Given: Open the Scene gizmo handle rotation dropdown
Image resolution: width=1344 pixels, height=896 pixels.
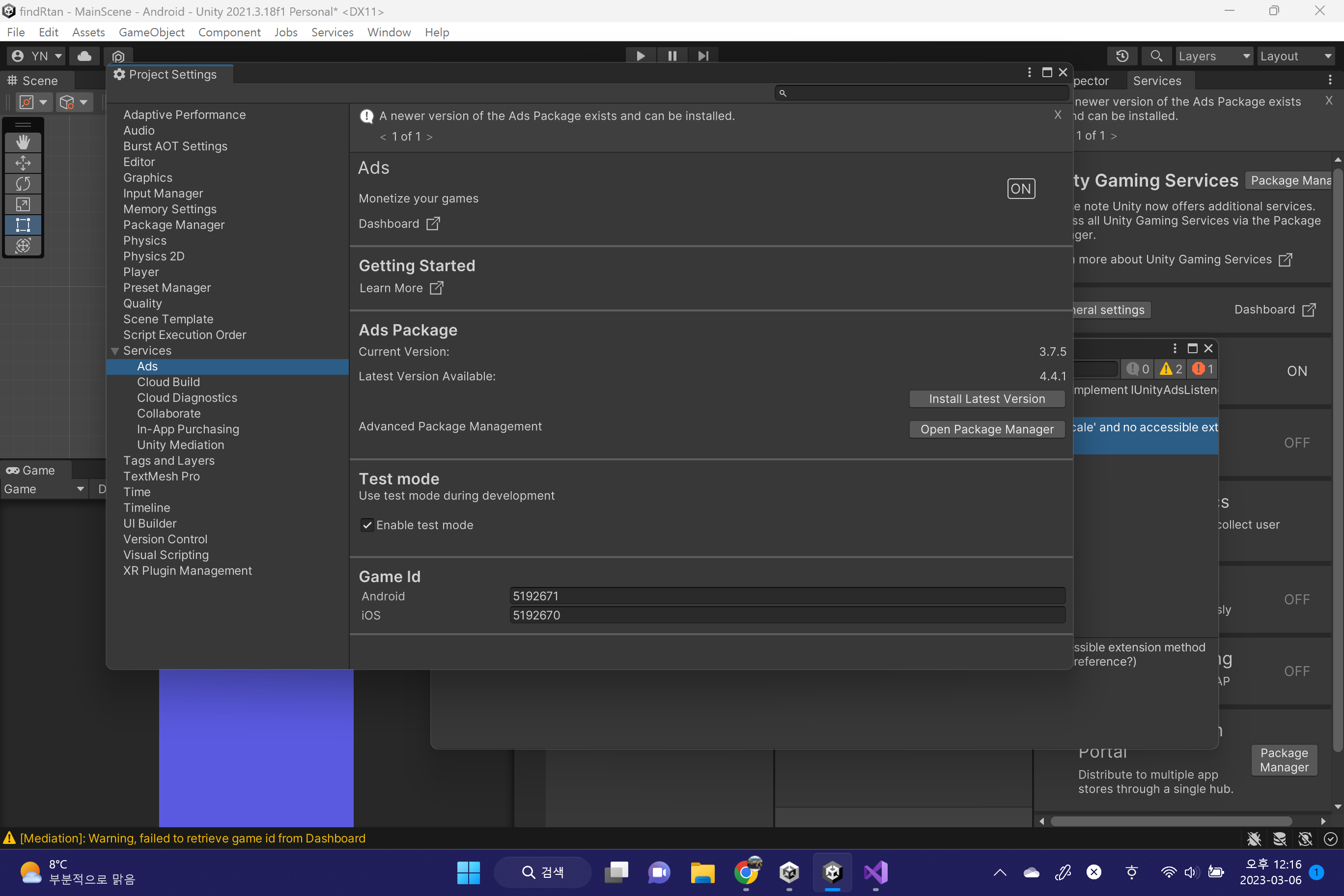Looking at the screenshot, I should click(74, 102).
